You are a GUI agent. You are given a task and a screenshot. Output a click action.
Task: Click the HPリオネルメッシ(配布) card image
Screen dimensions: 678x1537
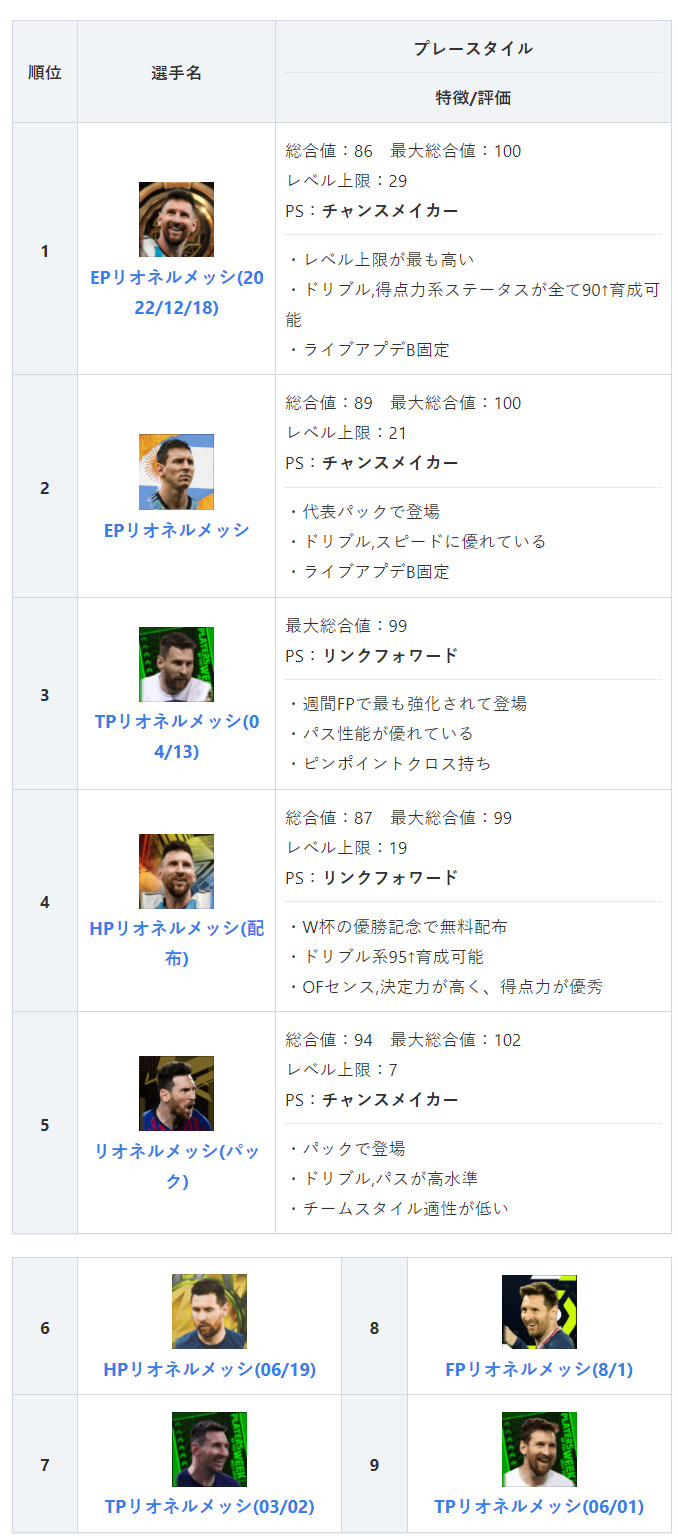tap(176, 871)
